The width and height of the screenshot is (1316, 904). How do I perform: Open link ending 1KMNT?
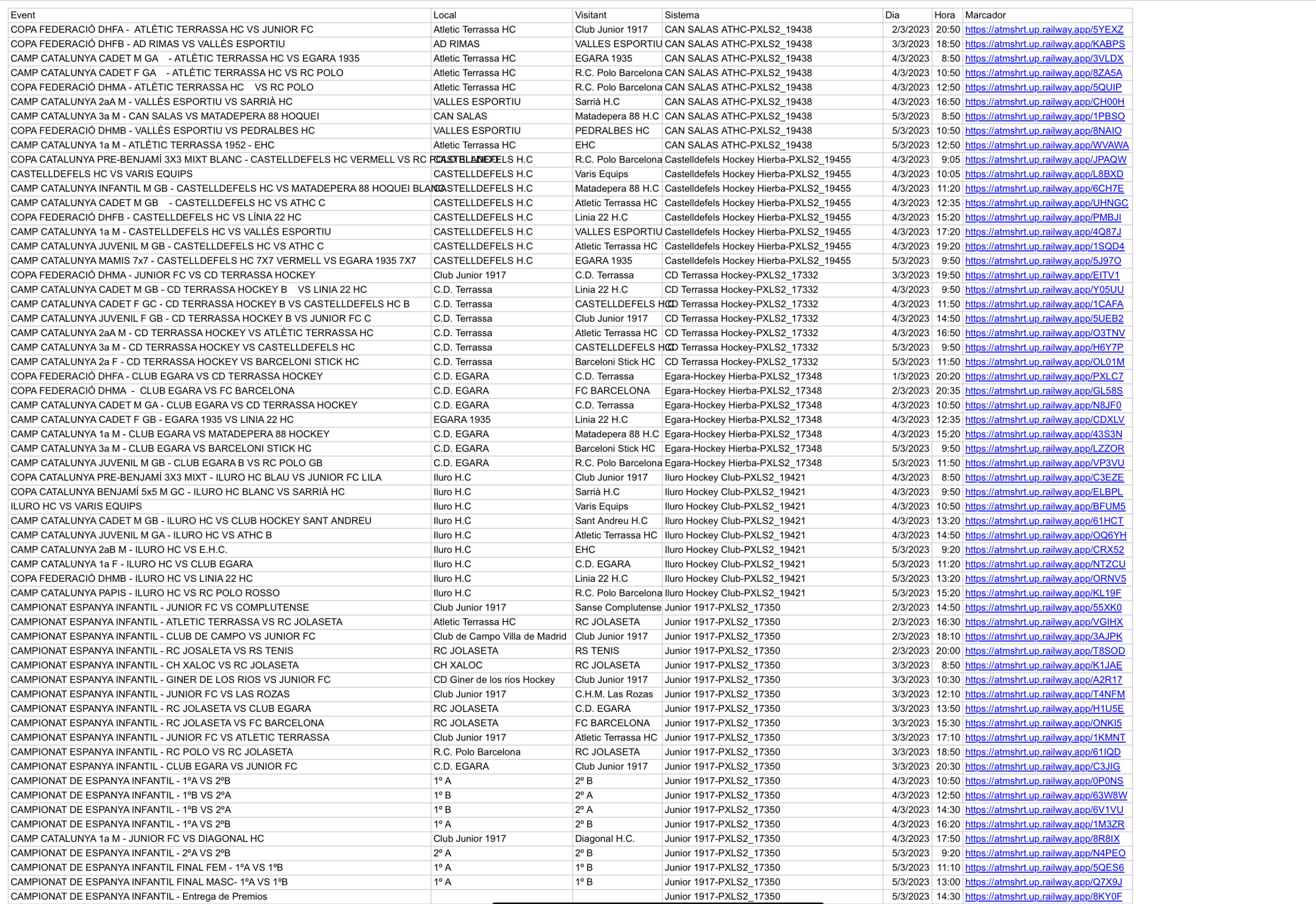1045,737
